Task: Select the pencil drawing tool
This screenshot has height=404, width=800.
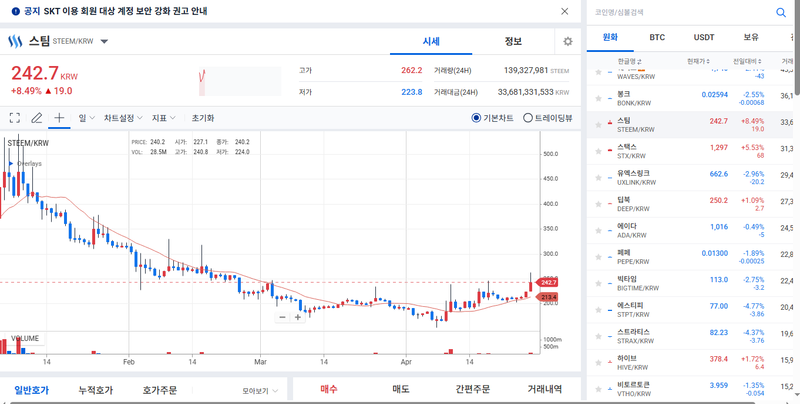Action: tap(36, 118)
